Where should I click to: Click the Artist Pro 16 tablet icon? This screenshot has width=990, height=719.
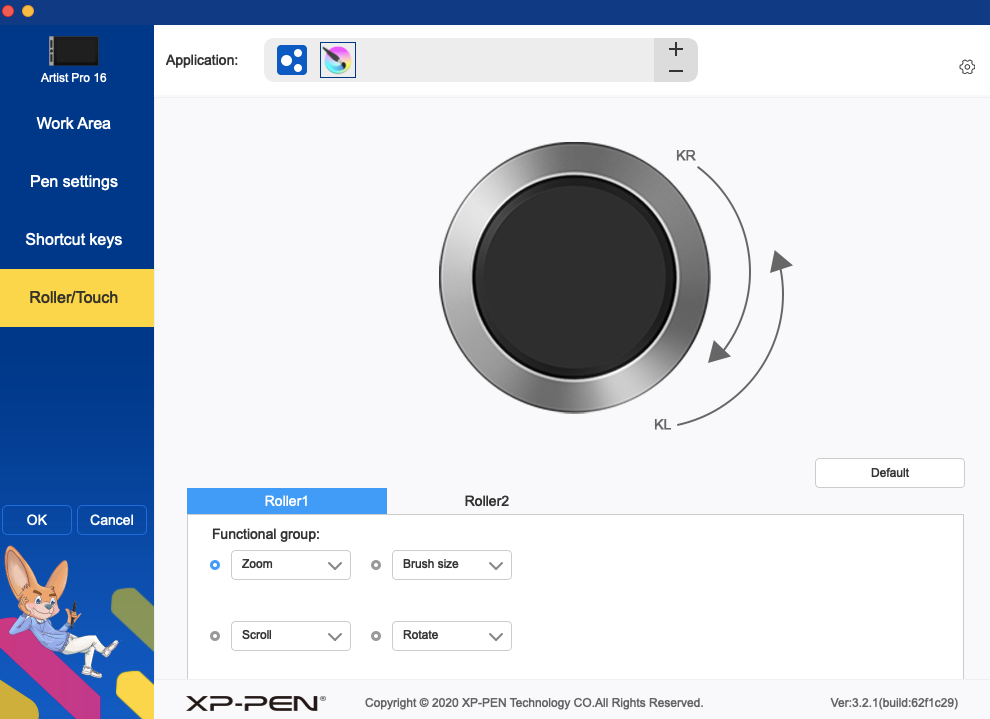73,51
